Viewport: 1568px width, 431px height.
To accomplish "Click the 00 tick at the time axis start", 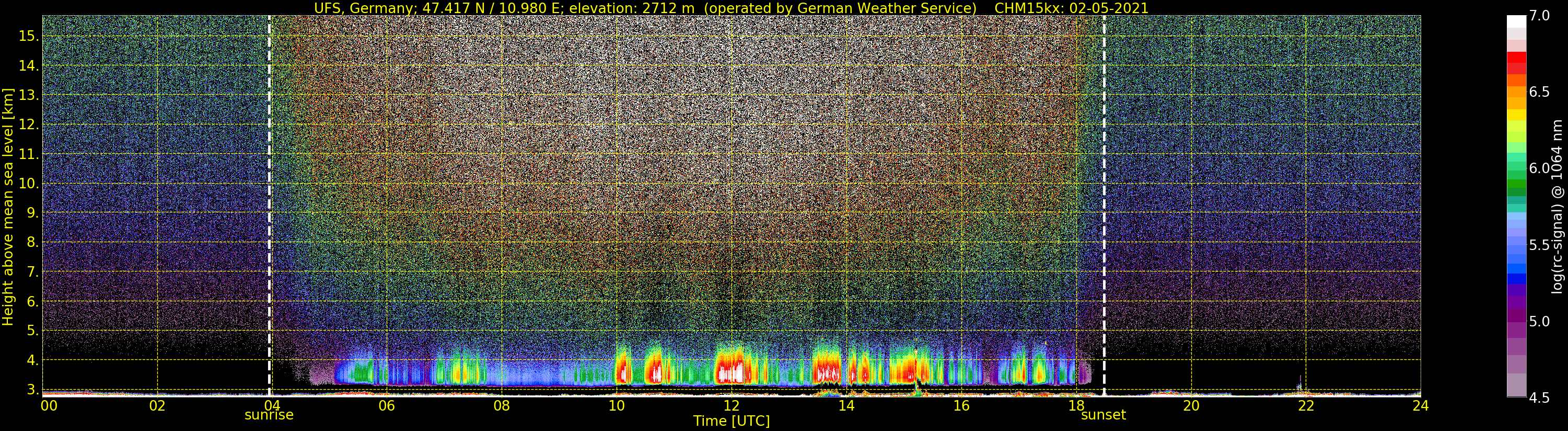I will point(49,405).
